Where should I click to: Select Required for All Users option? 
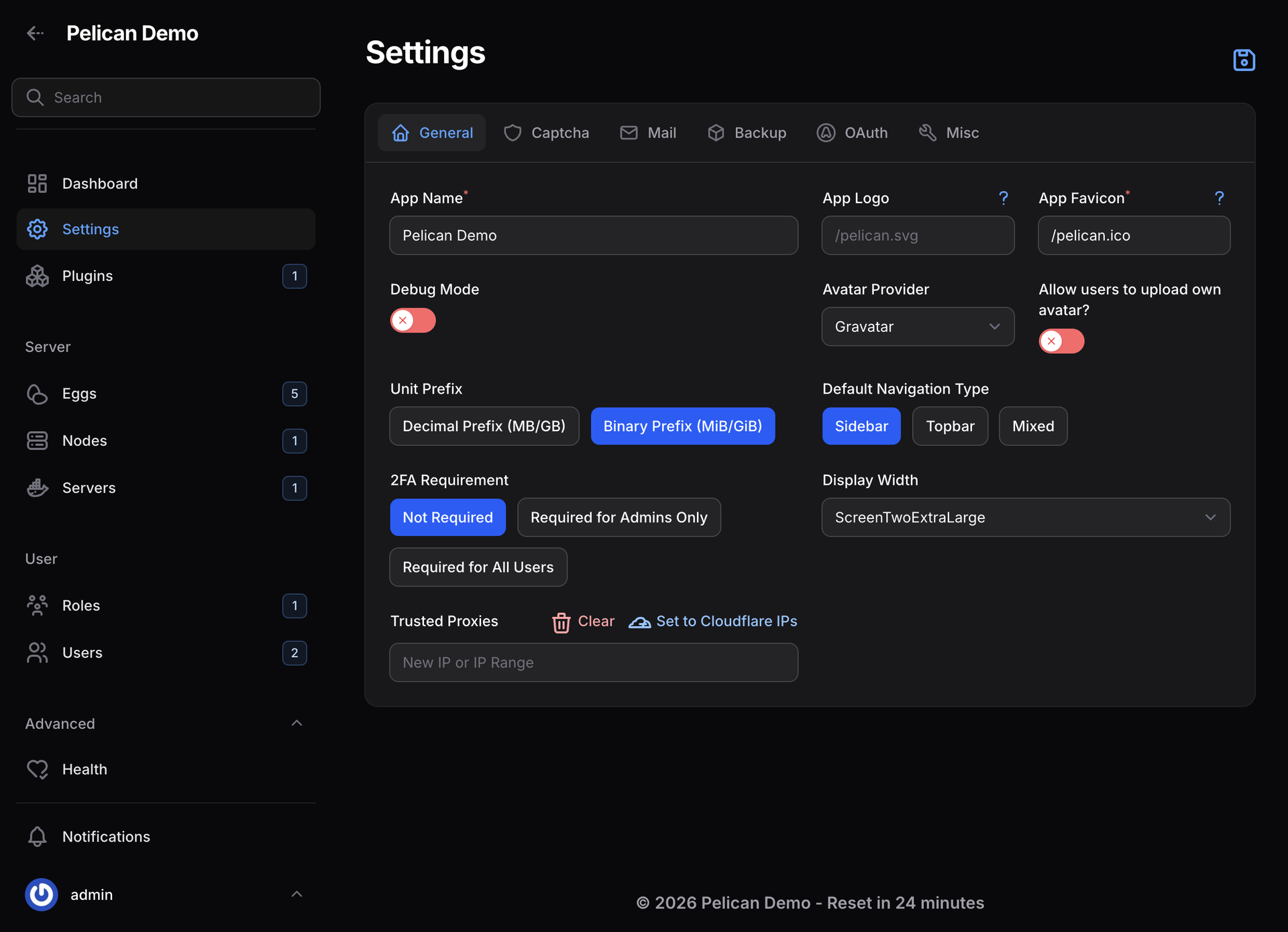point(478,567)
